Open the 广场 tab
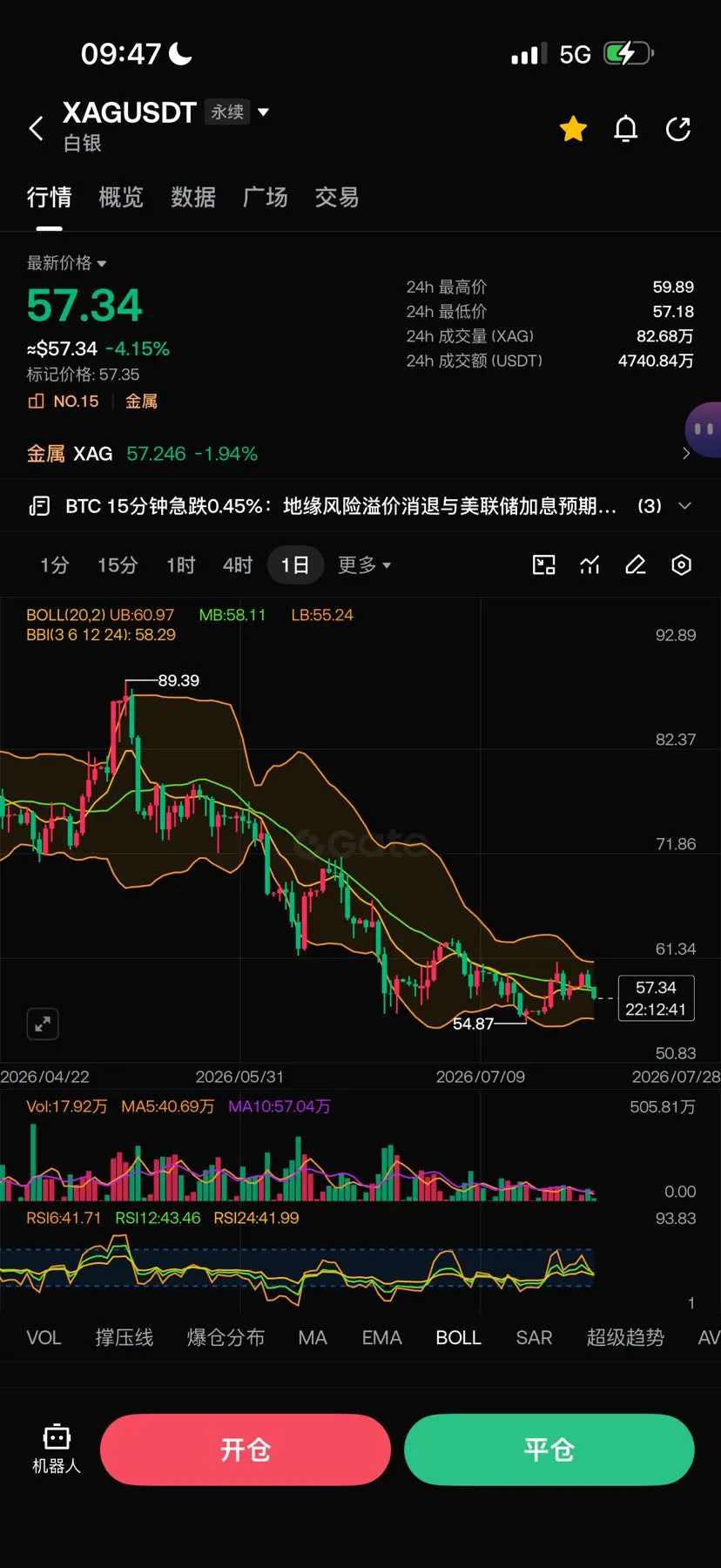This screenshot has height=1568, width=721. 265,198
